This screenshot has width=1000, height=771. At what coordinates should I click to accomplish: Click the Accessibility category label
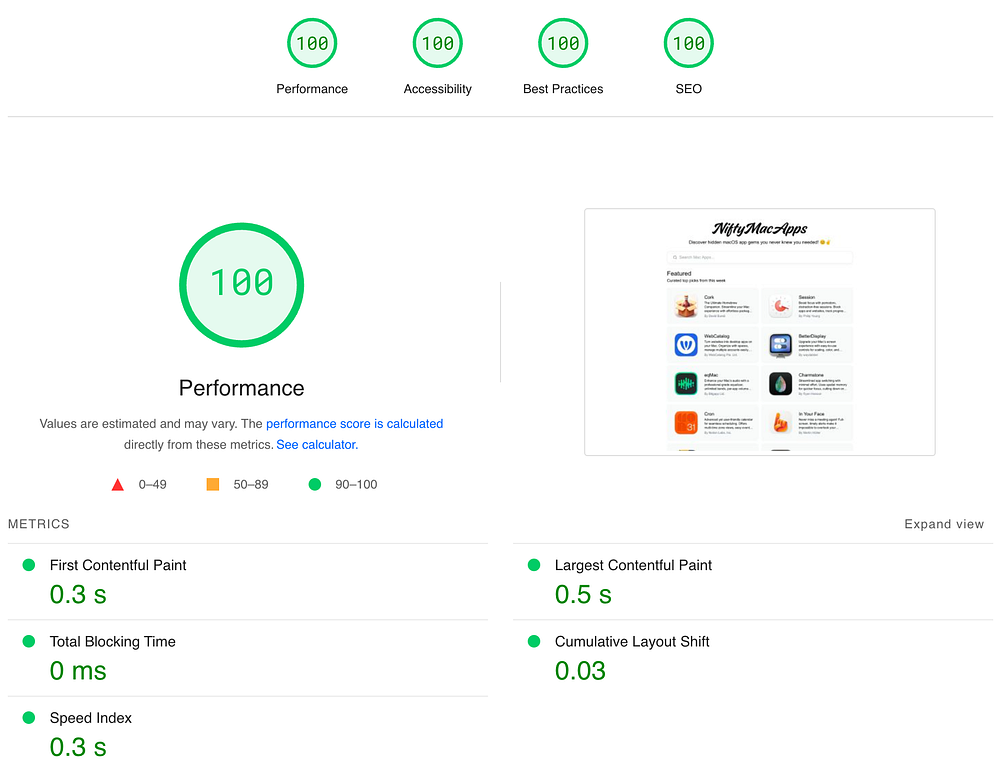pos(438,89)
